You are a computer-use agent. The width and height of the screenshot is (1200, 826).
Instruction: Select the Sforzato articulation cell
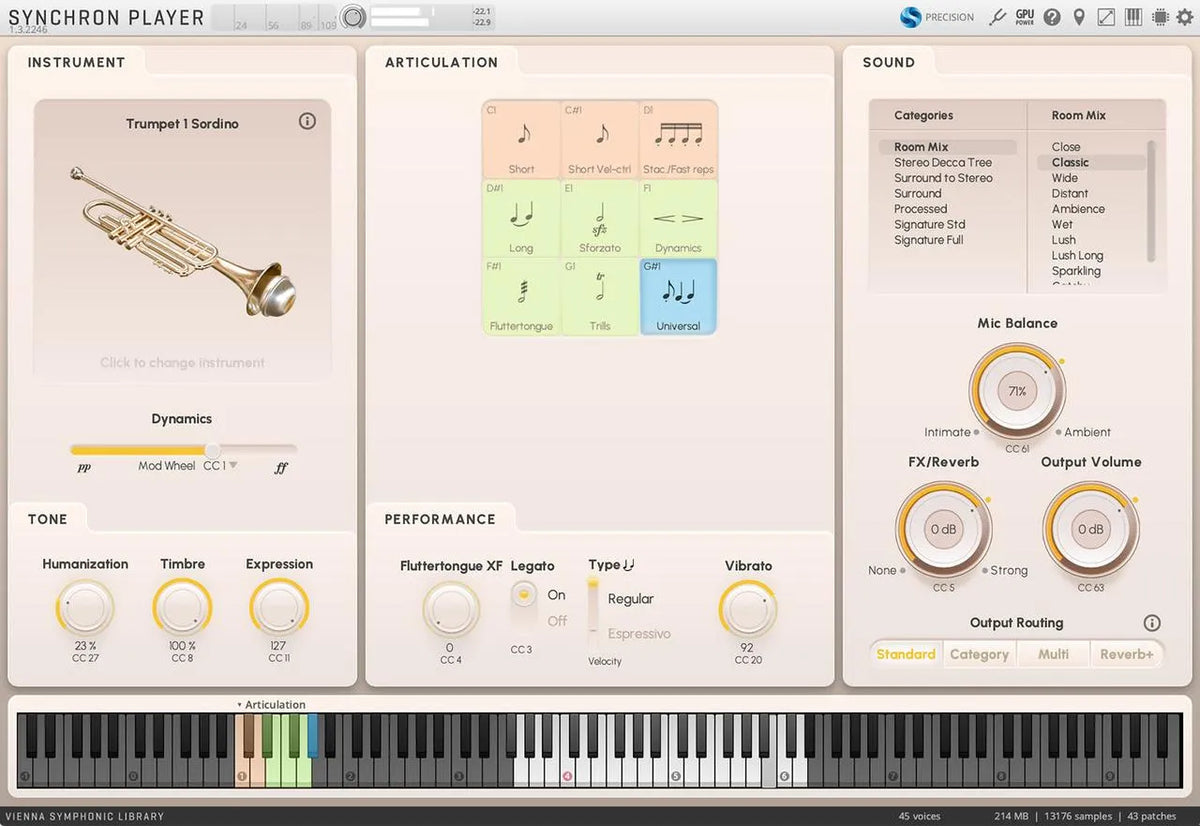point(600,218)
